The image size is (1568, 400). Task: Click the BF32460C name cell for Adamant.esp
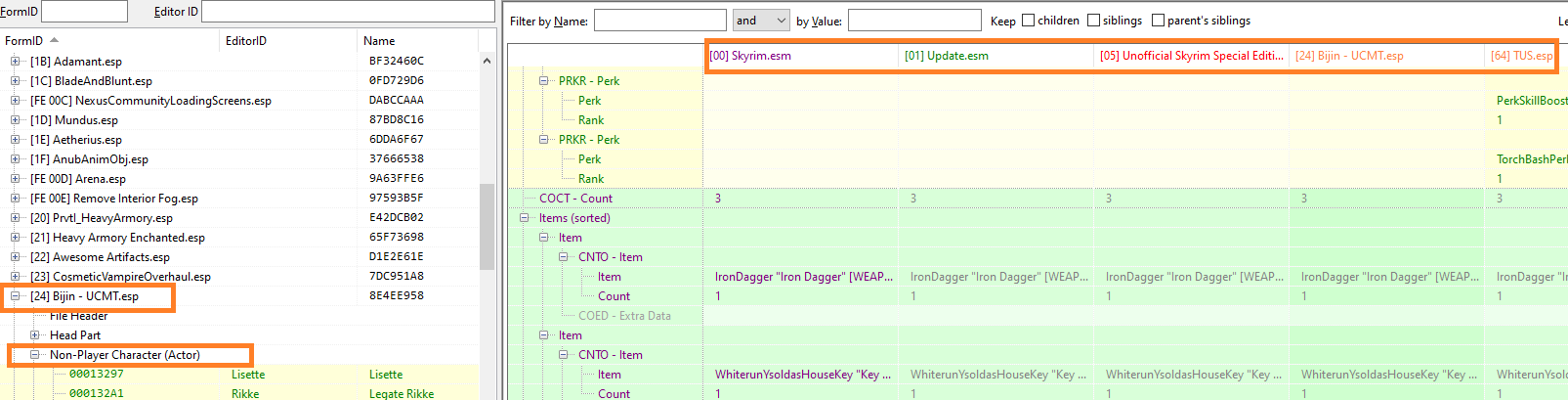point(397,62)
